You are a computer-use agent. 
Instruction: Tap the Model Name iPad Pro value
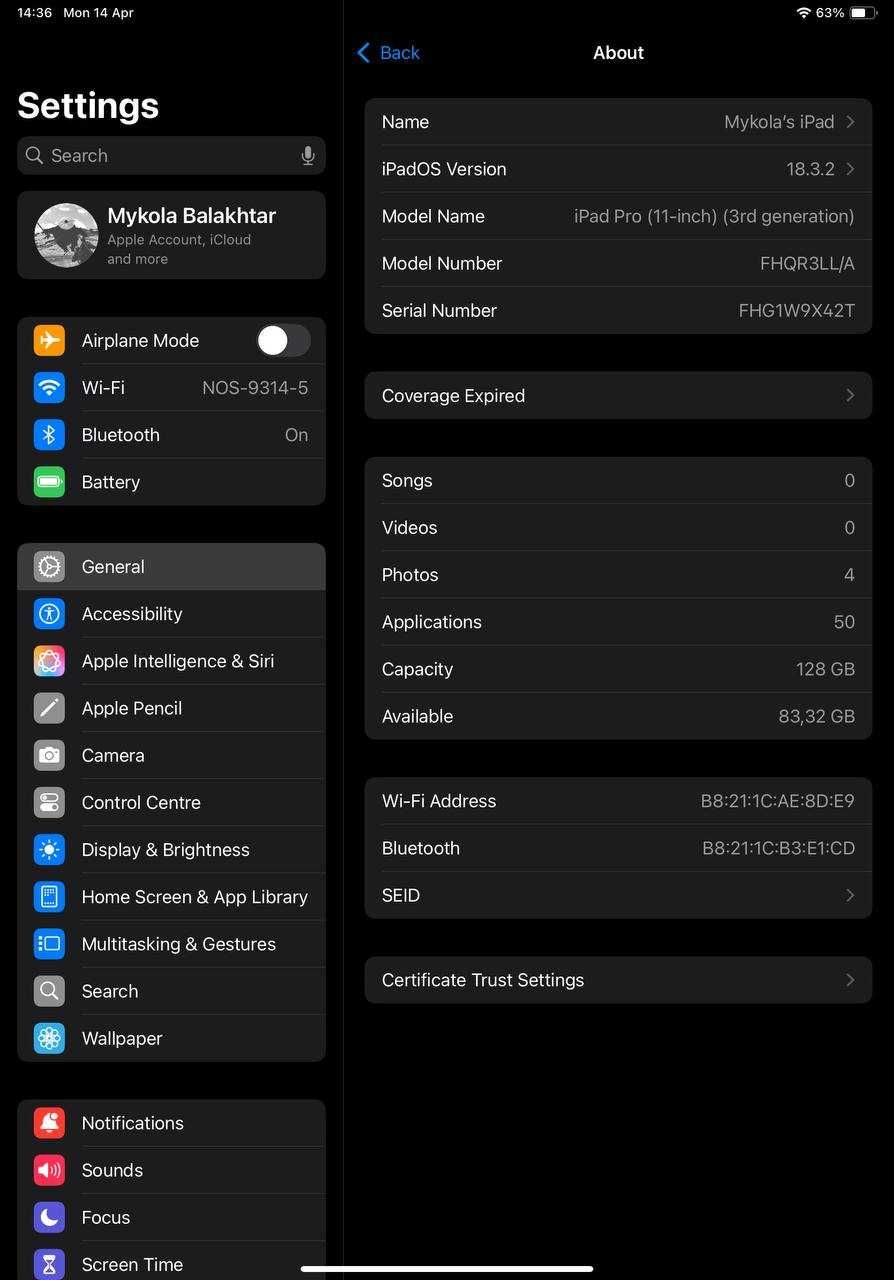[x=714, y=216]
